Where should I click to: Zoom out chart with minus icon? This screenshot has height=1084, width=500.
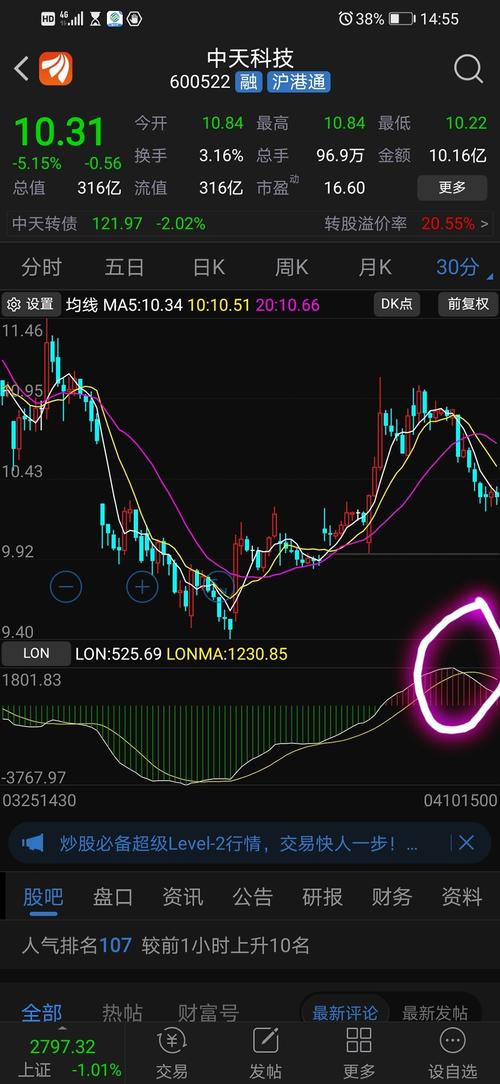pos(66,587)
